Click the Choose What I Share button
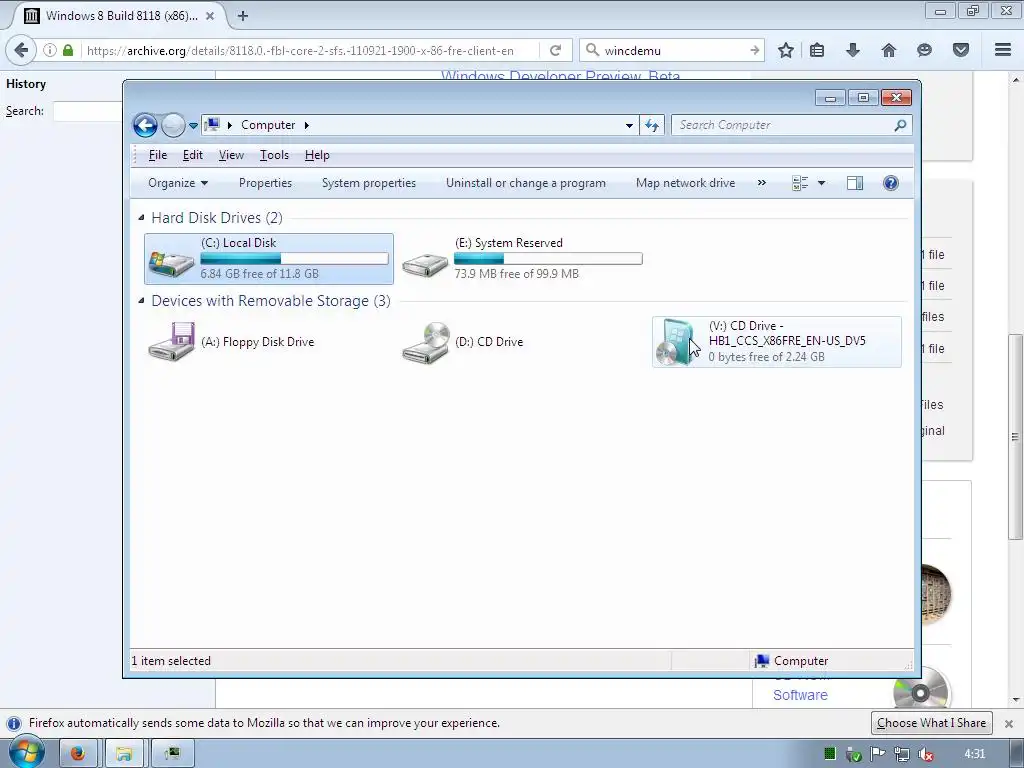 (x=931, y=723)
